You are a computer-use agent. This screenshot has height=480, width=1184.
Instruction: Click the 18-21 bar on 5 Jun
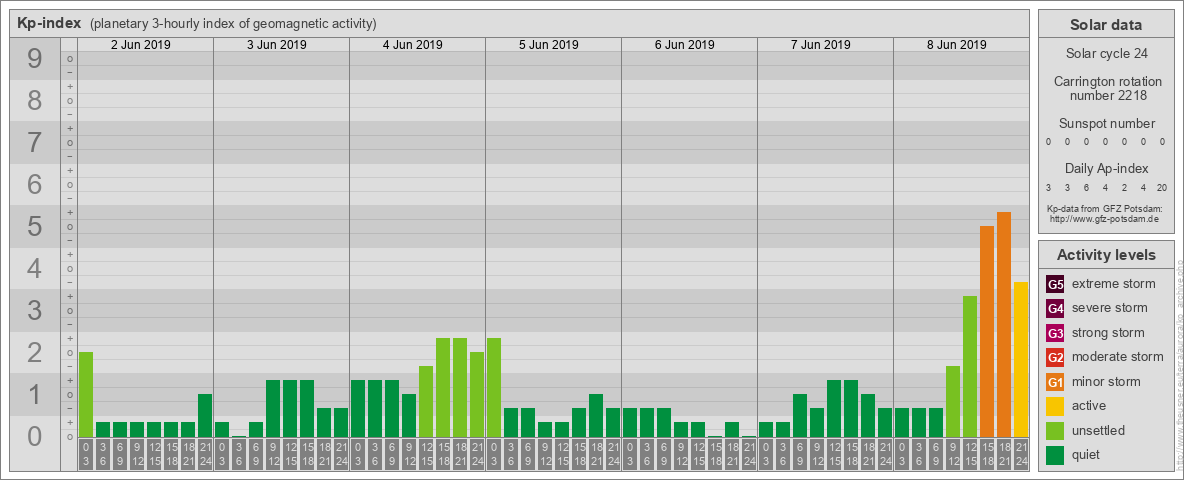(596, 415)
